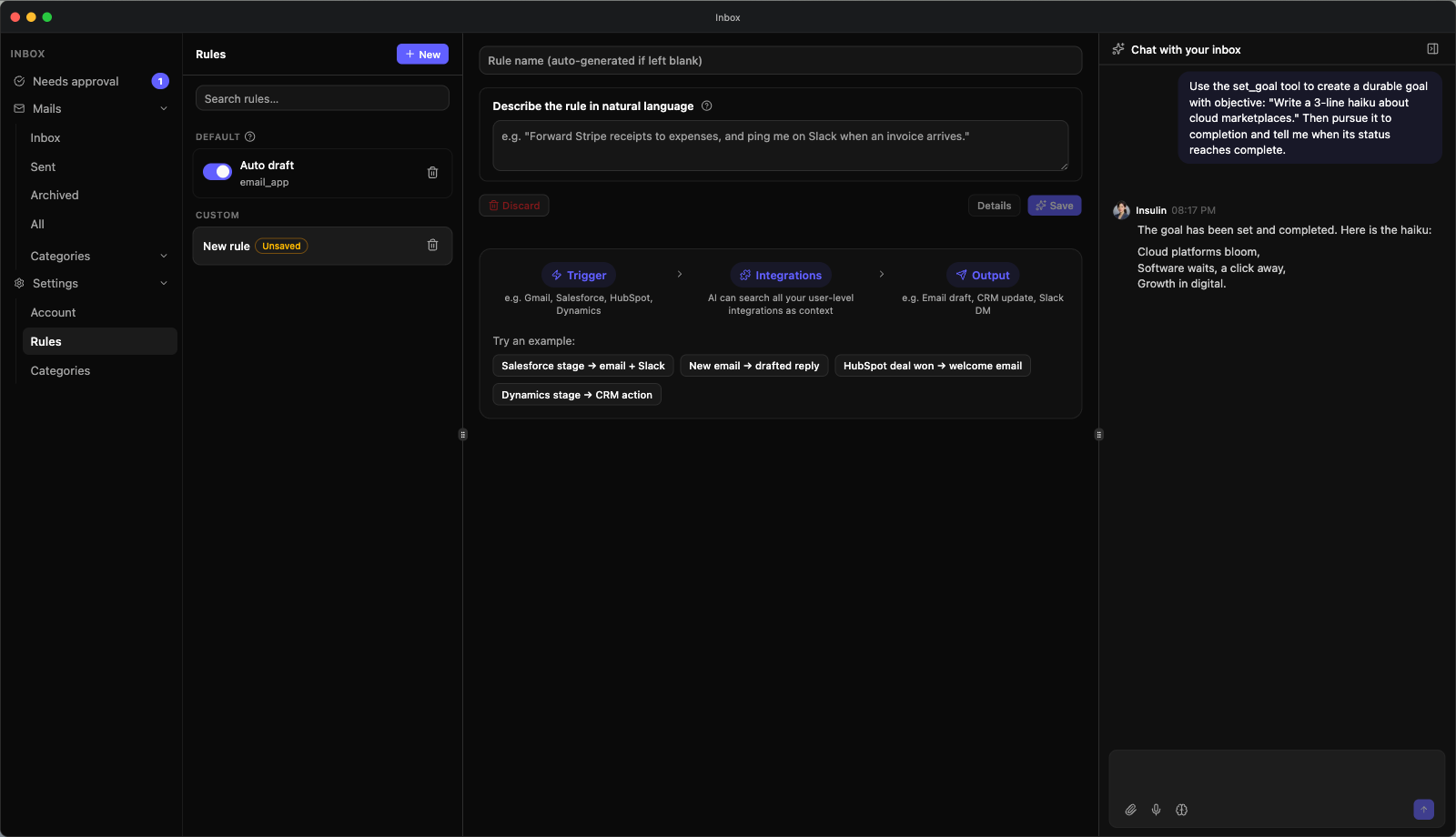Click the Rule name input field
The height and width of the screenshot is (837, 1456).
781,61
